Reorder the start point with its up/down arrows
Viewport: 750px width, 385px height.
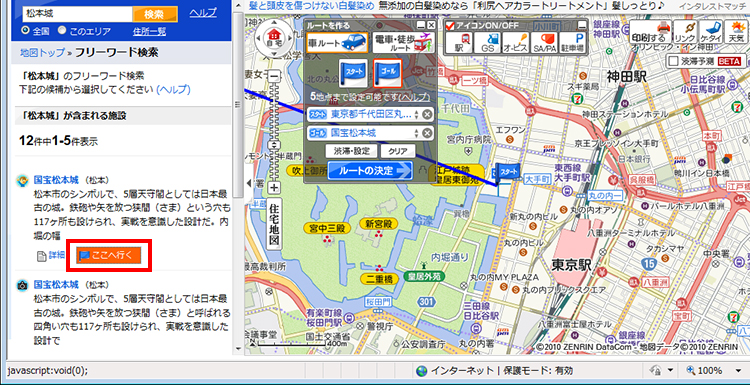[416, 114]
